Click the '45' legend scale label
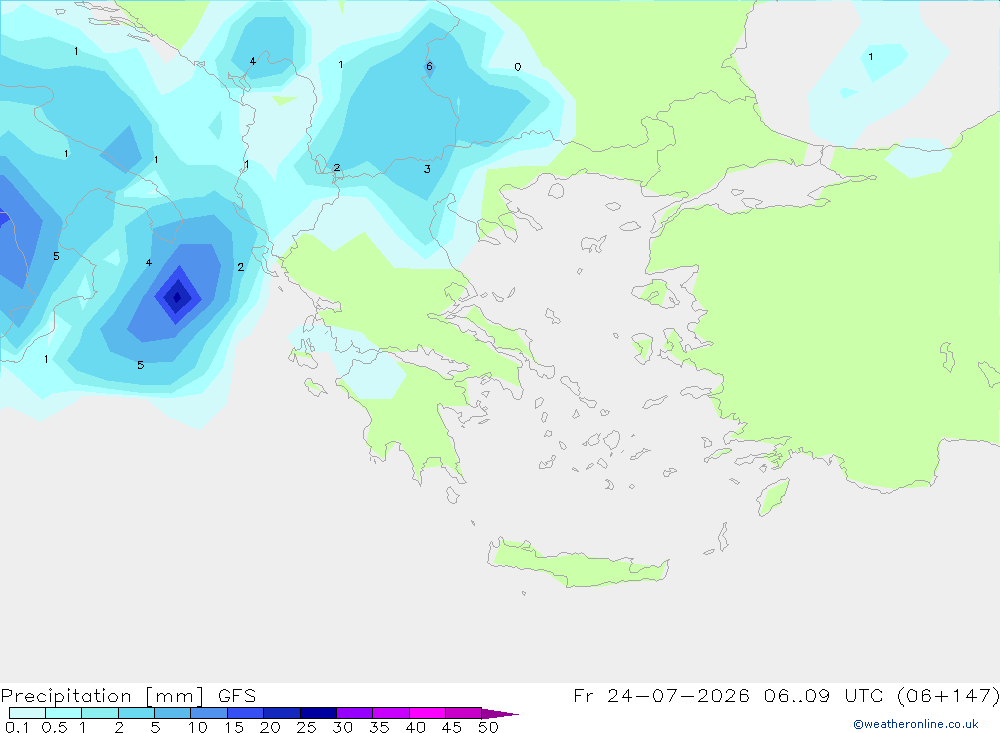 point(452,727)
